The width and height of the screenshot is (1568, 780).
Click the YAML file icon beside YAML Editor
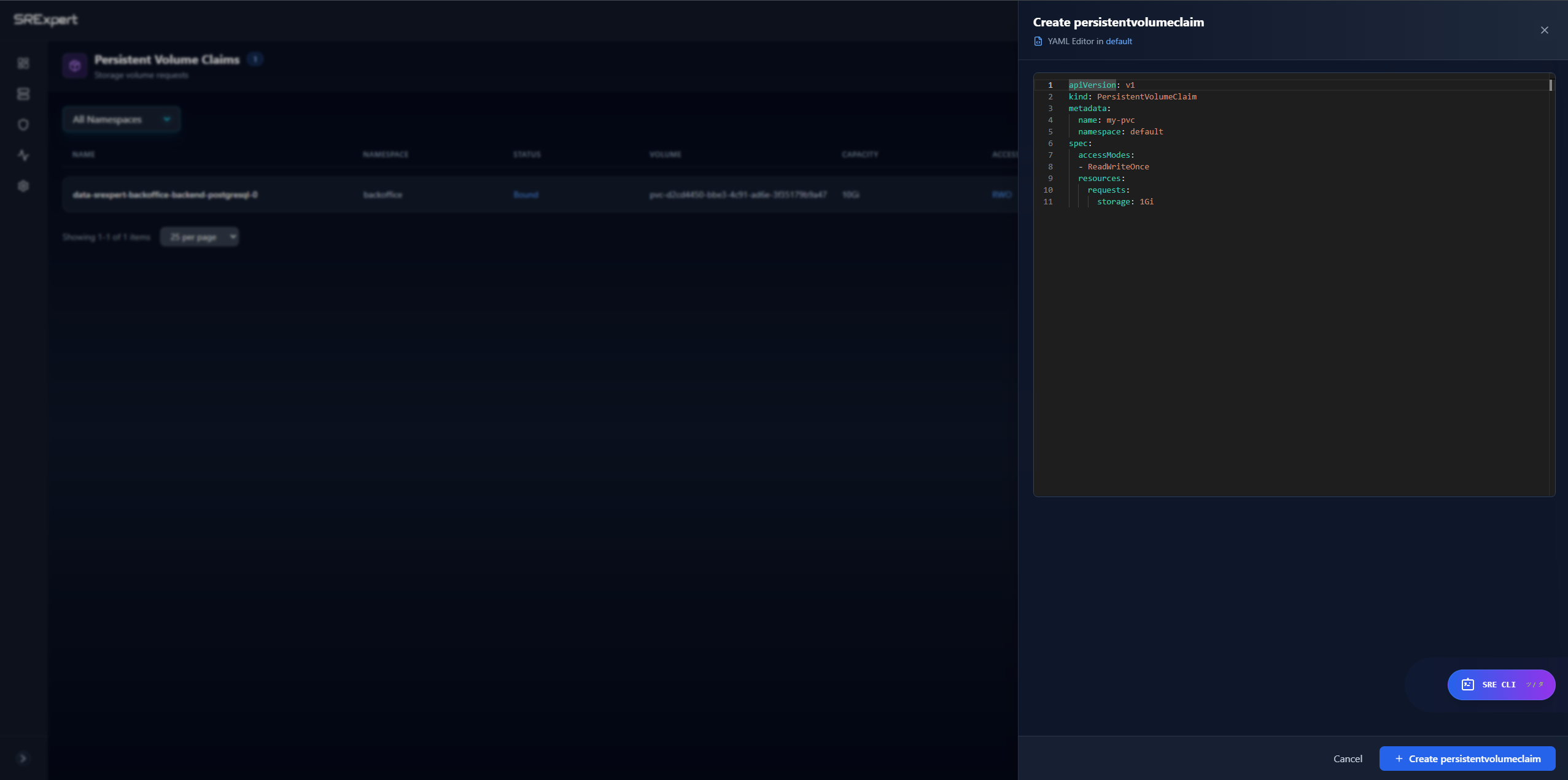click(x=1038, y=41)
